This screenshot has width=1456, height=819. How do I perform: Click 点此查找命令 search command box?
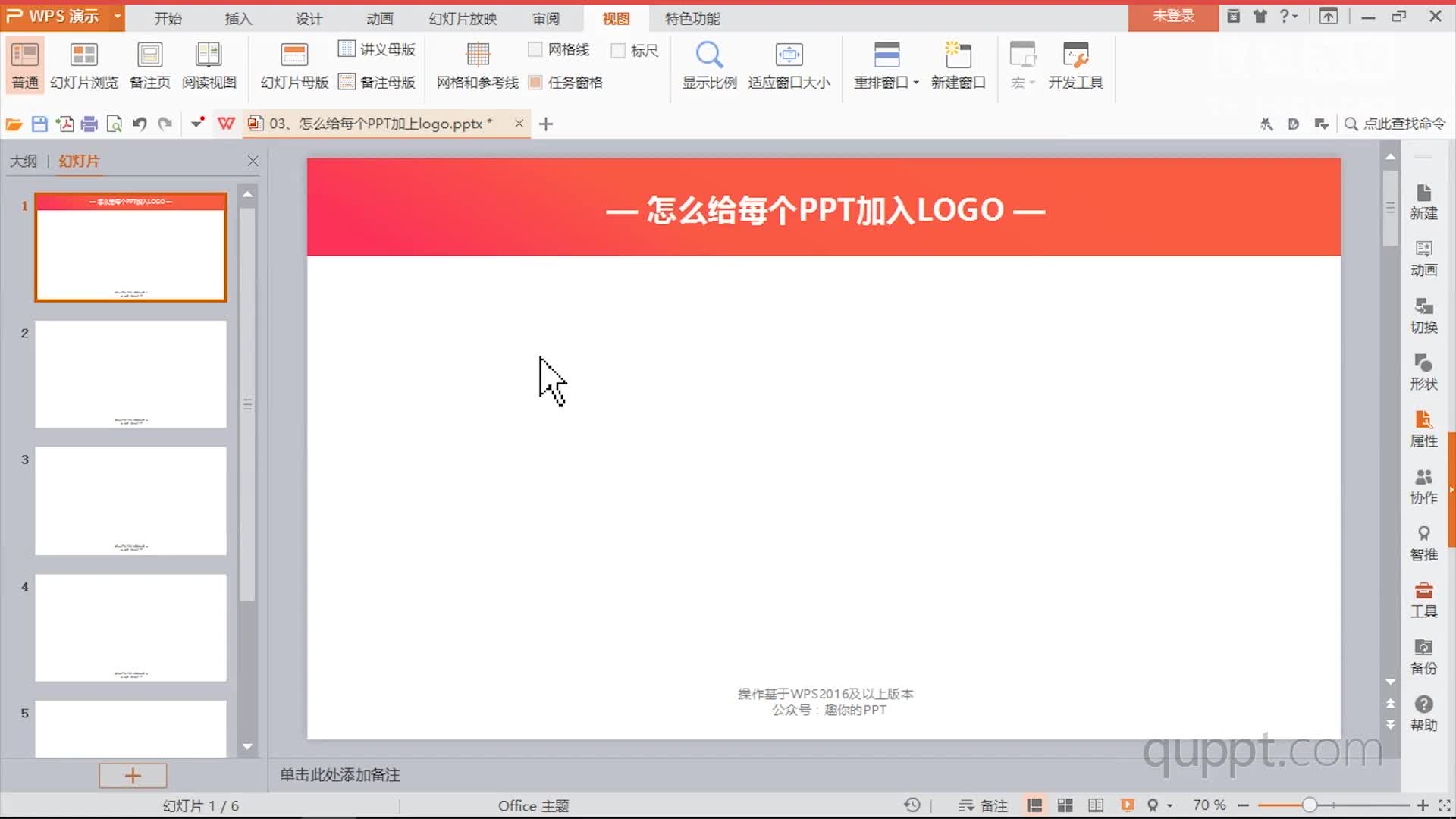click(1395, 124)
